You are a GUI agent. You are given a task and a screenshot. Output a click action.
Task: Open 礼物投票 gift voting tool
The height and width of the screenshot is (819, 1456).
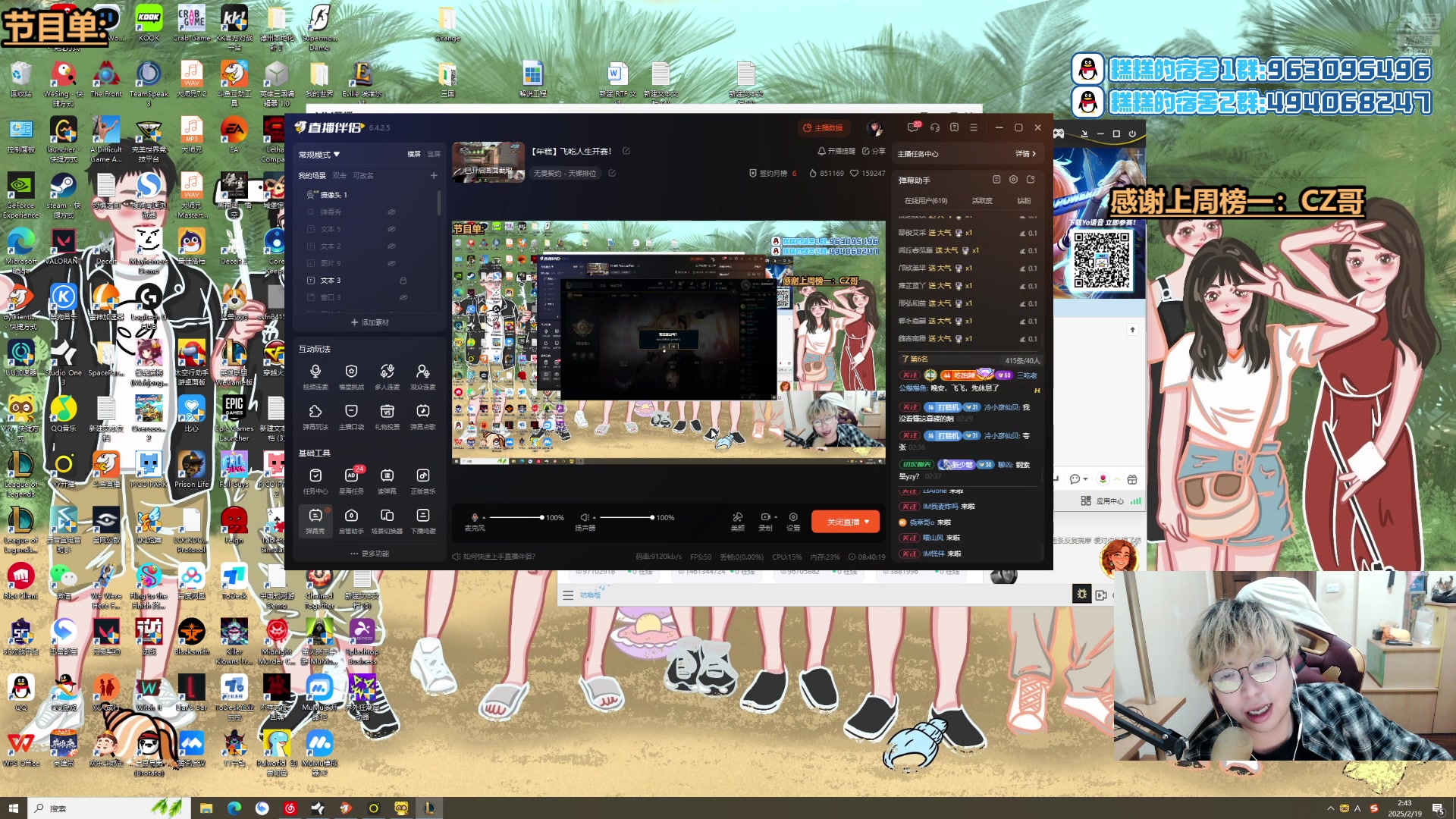[x=387, y=416]
